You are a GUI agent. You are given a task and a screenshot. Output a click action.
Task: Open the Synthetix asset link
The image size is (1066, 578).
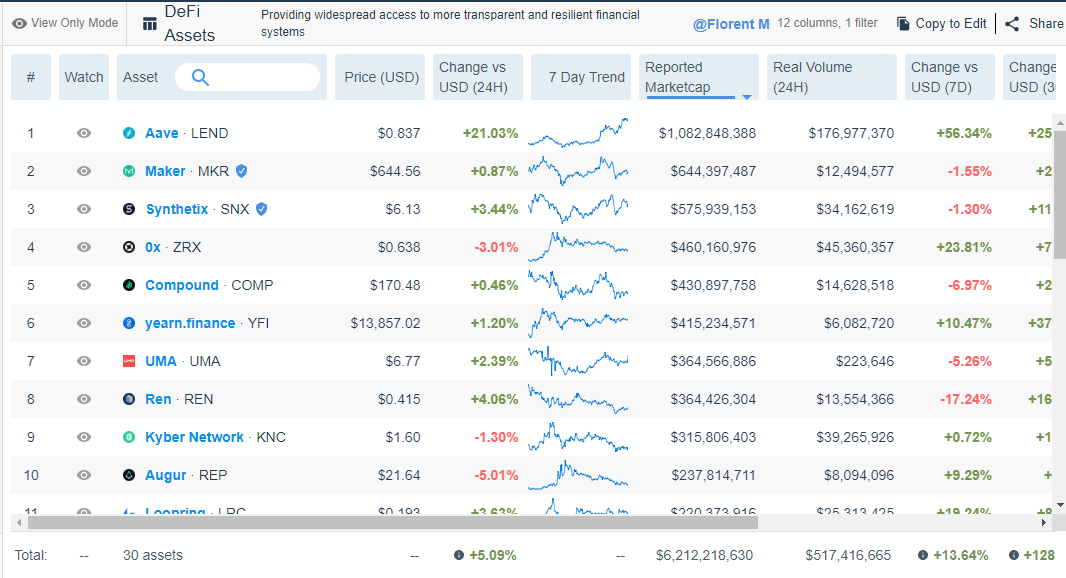pyautogui.click(x=177, y=209)
